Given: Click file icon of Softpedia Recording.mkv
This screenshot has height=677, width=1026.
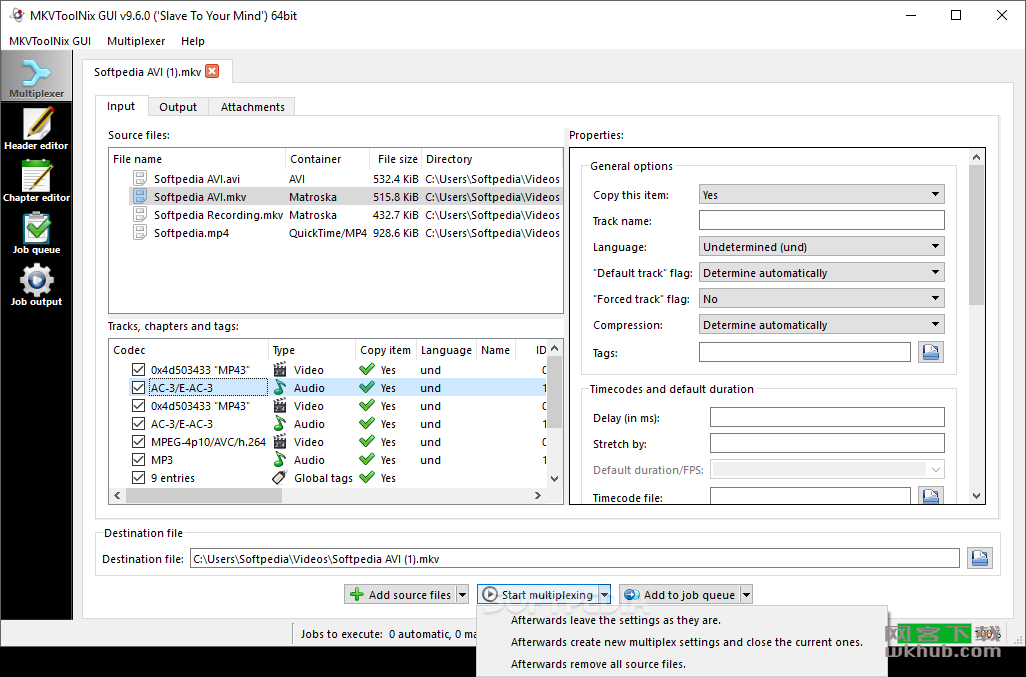Looking at the screenshot, I should pyautogui.click(x=140, y=215).
